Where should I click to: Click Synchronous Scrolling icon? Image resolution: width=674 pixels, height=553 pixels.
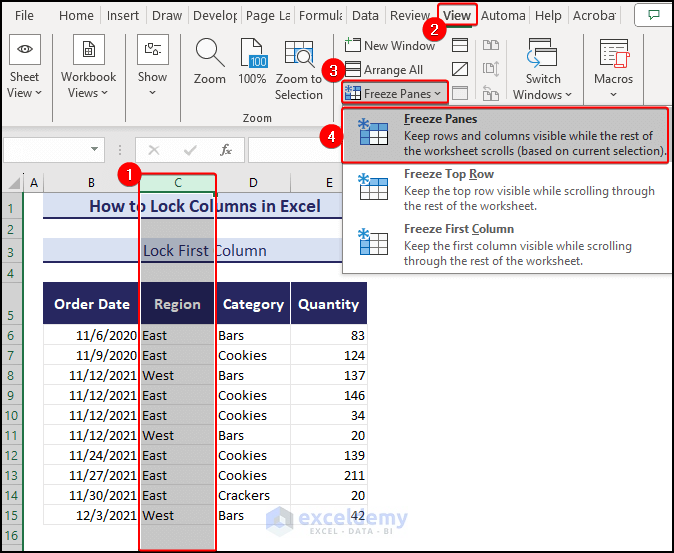(x=491, y=69)
